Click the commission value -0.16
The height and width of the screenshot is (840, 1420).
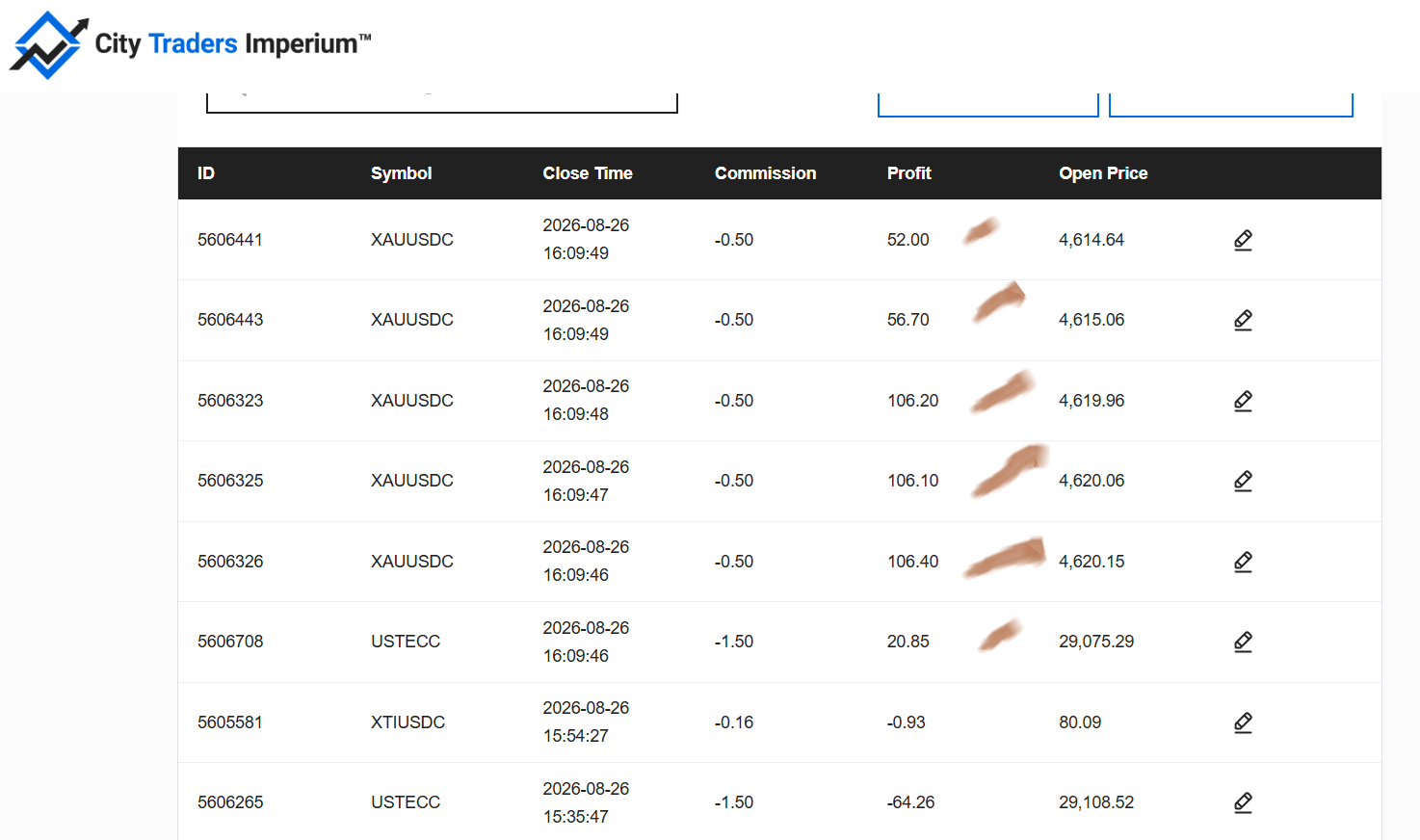click(x=734, y=722)
